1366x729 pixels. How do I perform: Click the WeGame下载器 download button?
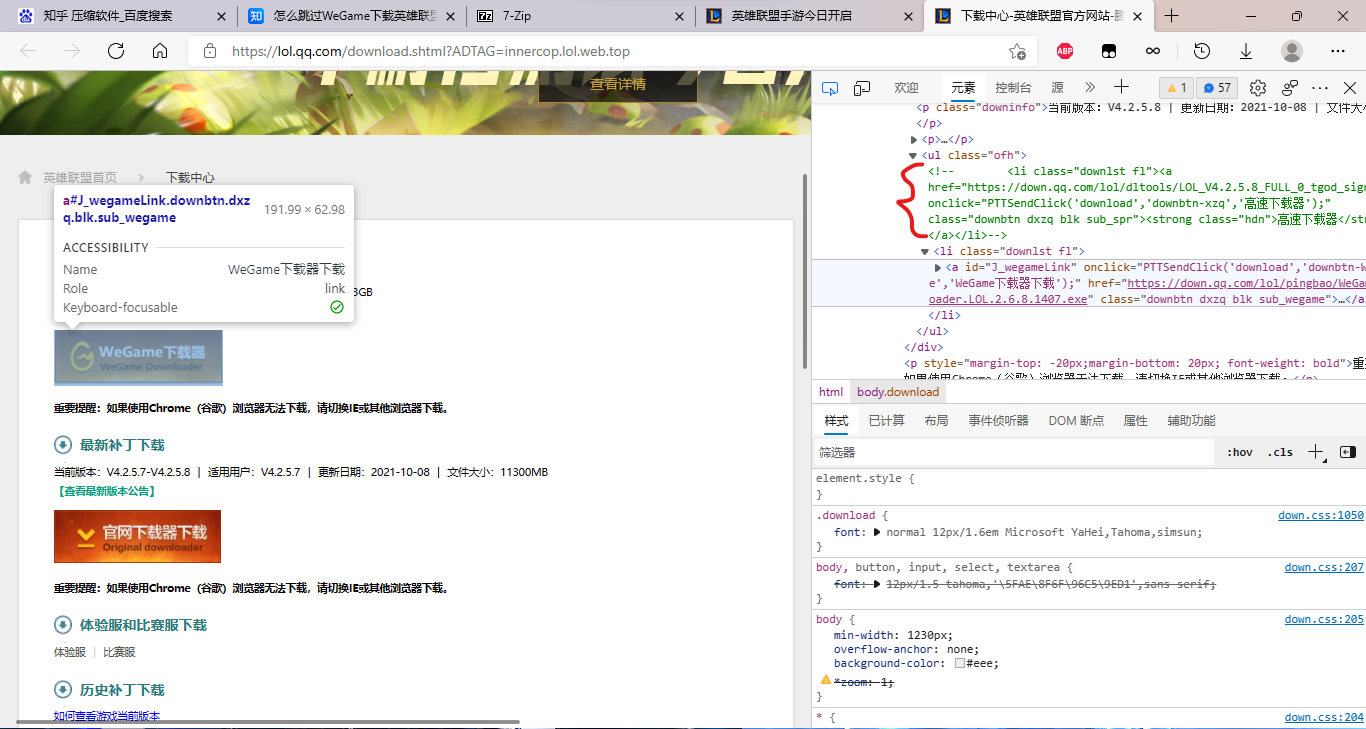click(x=138, y=358)
